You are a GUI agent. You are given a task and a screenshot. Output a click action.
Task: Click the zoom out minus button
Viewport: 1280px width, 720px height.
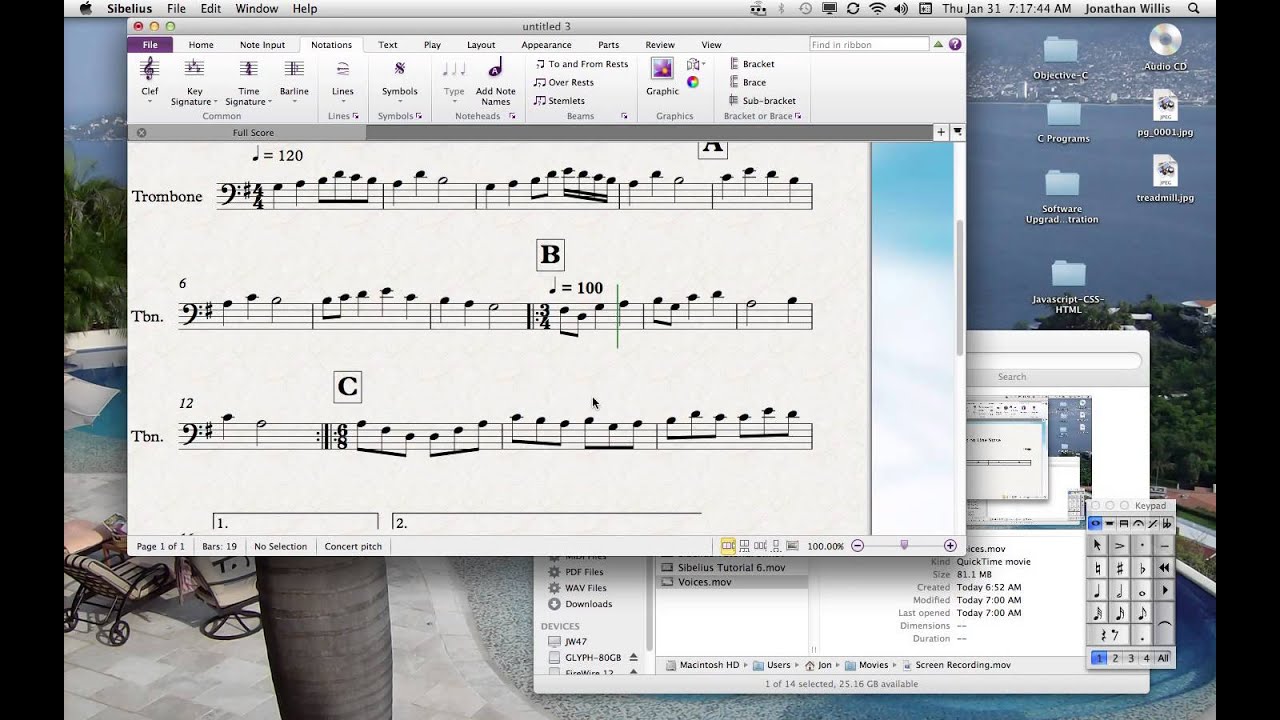pos(857,546)
